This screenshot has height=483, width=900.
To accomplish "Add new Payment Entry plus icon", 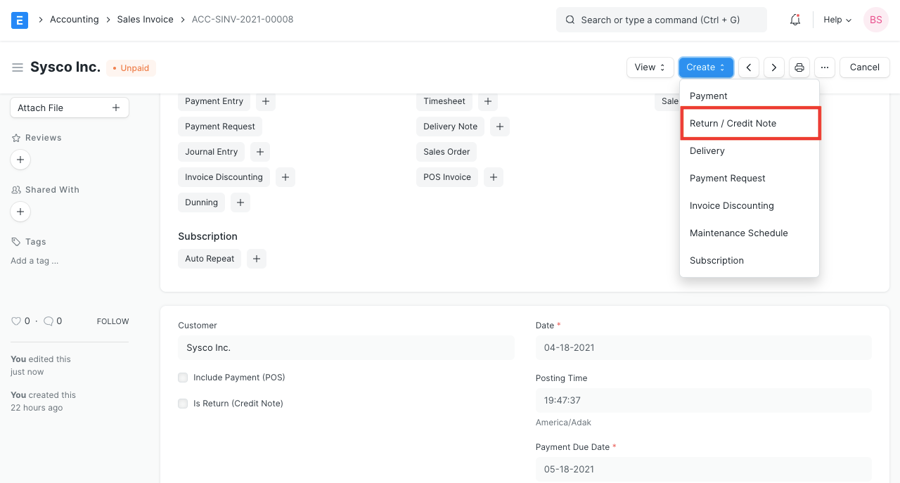I will point(266,101).
